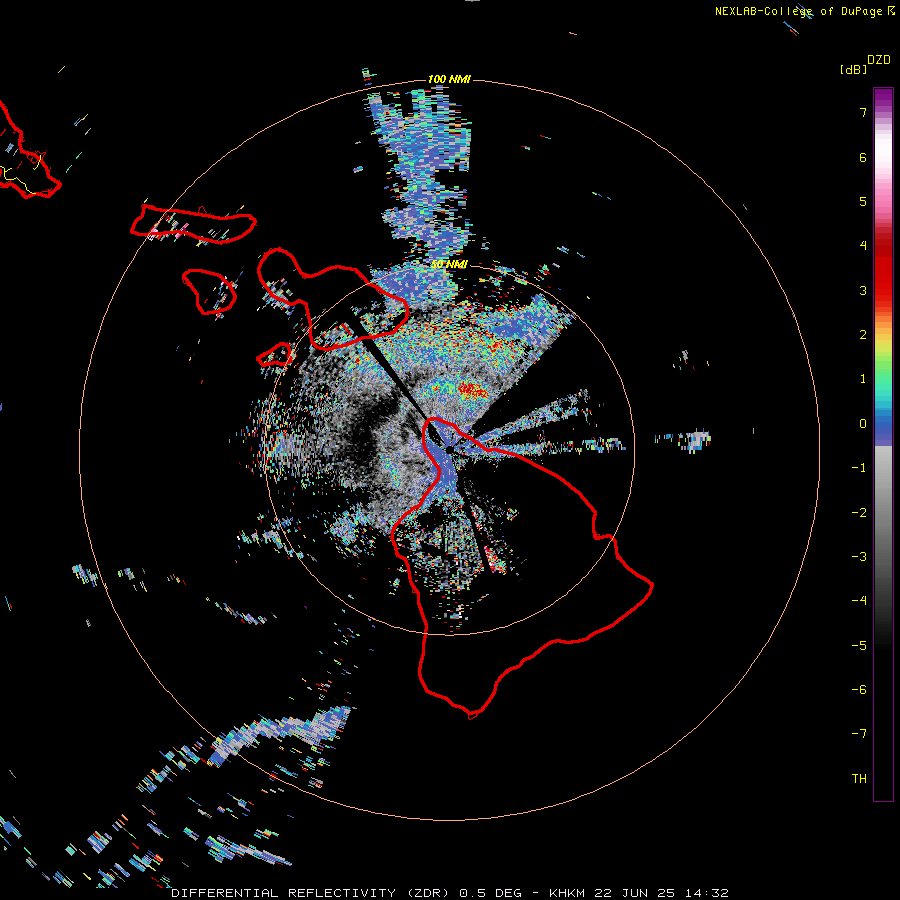
Task: Click the 4 value on color scale
Action: coord(863,246)
